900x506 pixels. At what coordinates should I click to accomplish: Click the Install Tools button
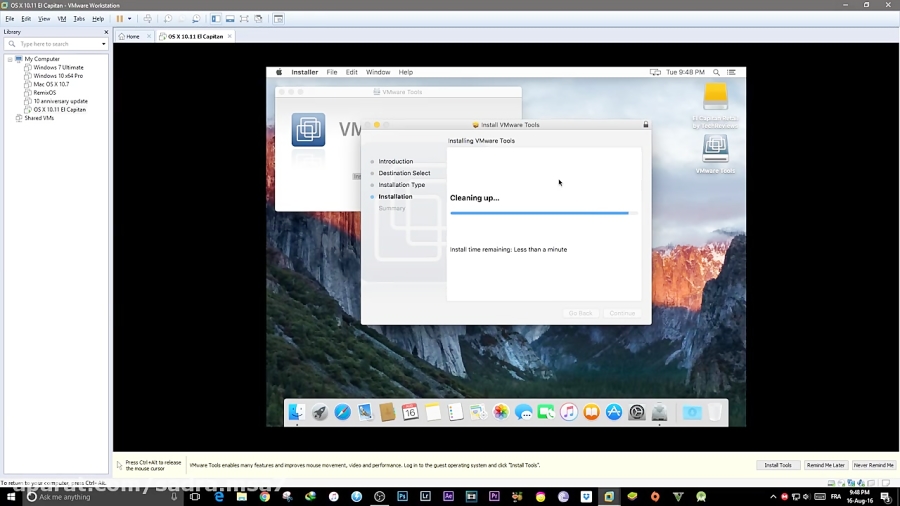point(778,465)
